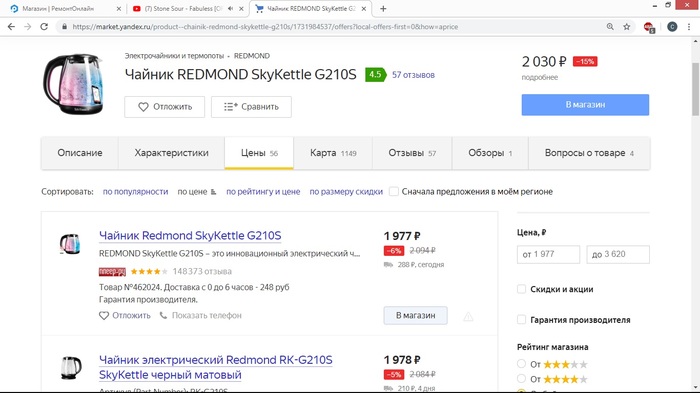Sort offers по размеру скидки
The width and height of the screenshot is (700, 393).
click(x=346, y=192)
